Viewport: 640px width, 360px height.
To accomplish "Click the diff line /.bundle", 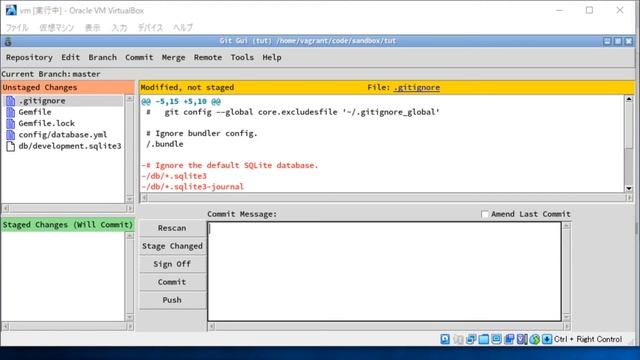I will (164, 144).
